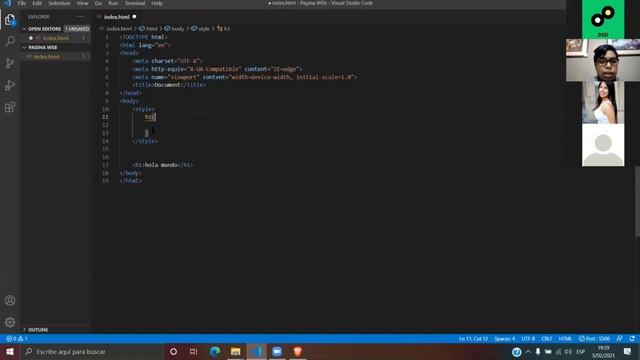Screen dimensions: 640x360
Task: Open the Extensions view
Action: point(10,107)
